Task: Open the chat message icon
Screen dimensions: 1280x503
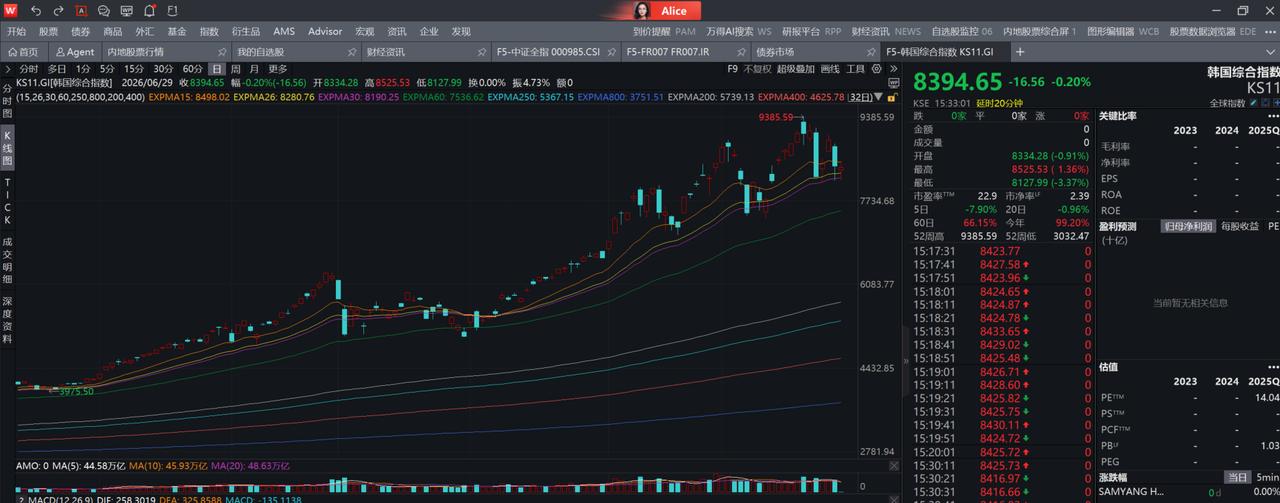Action: coord(103,11)
